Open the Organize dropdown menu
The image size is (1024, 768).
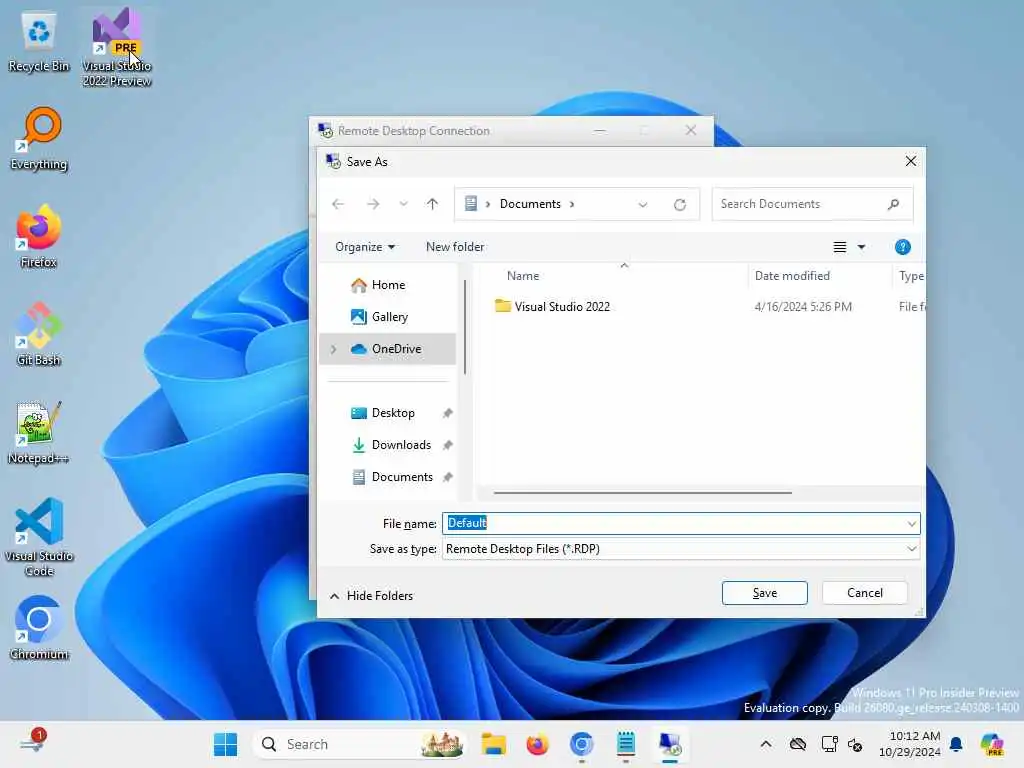click(365, 247)
